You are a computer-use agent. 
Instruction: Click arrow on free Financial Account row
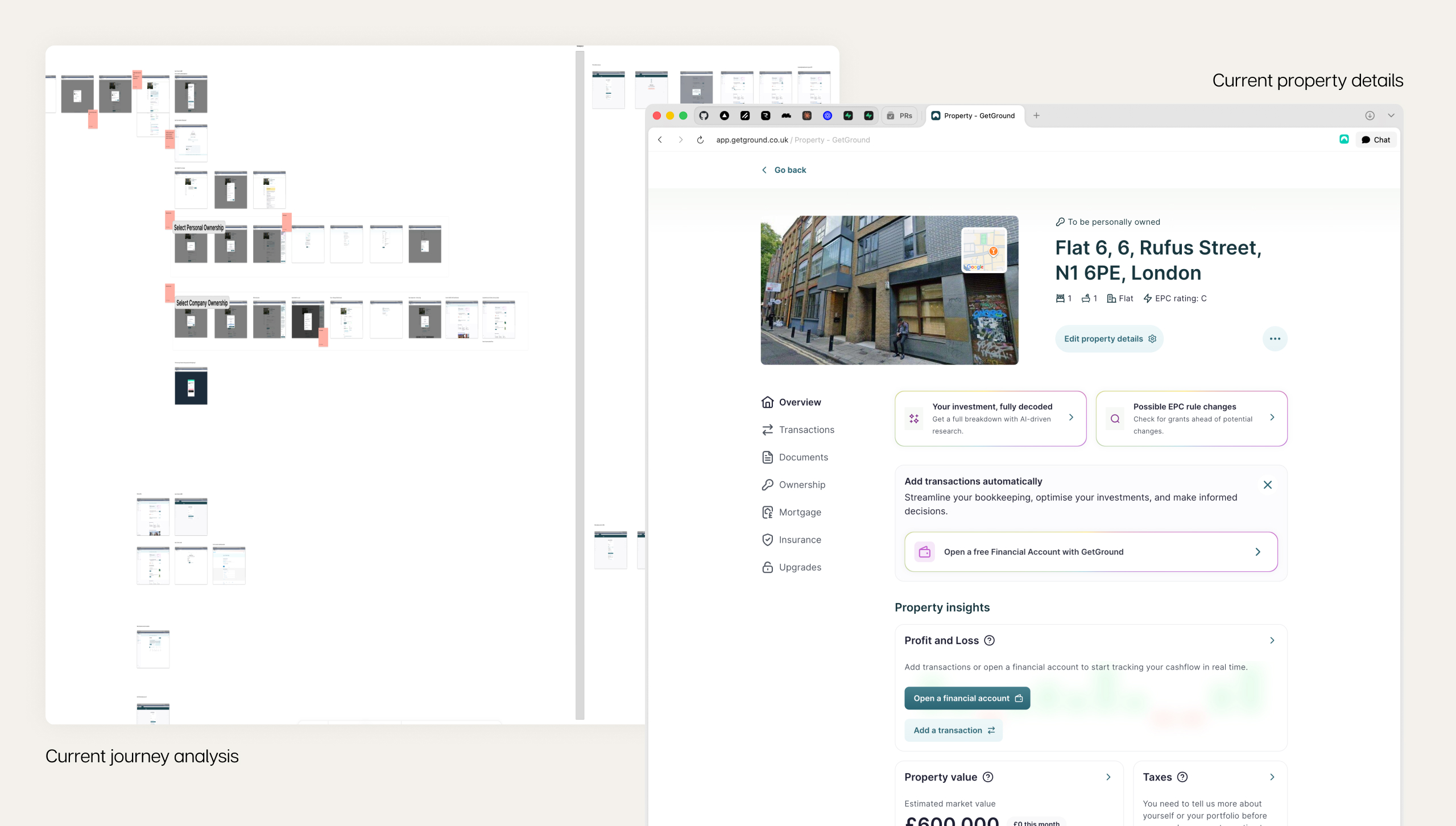1258,552
